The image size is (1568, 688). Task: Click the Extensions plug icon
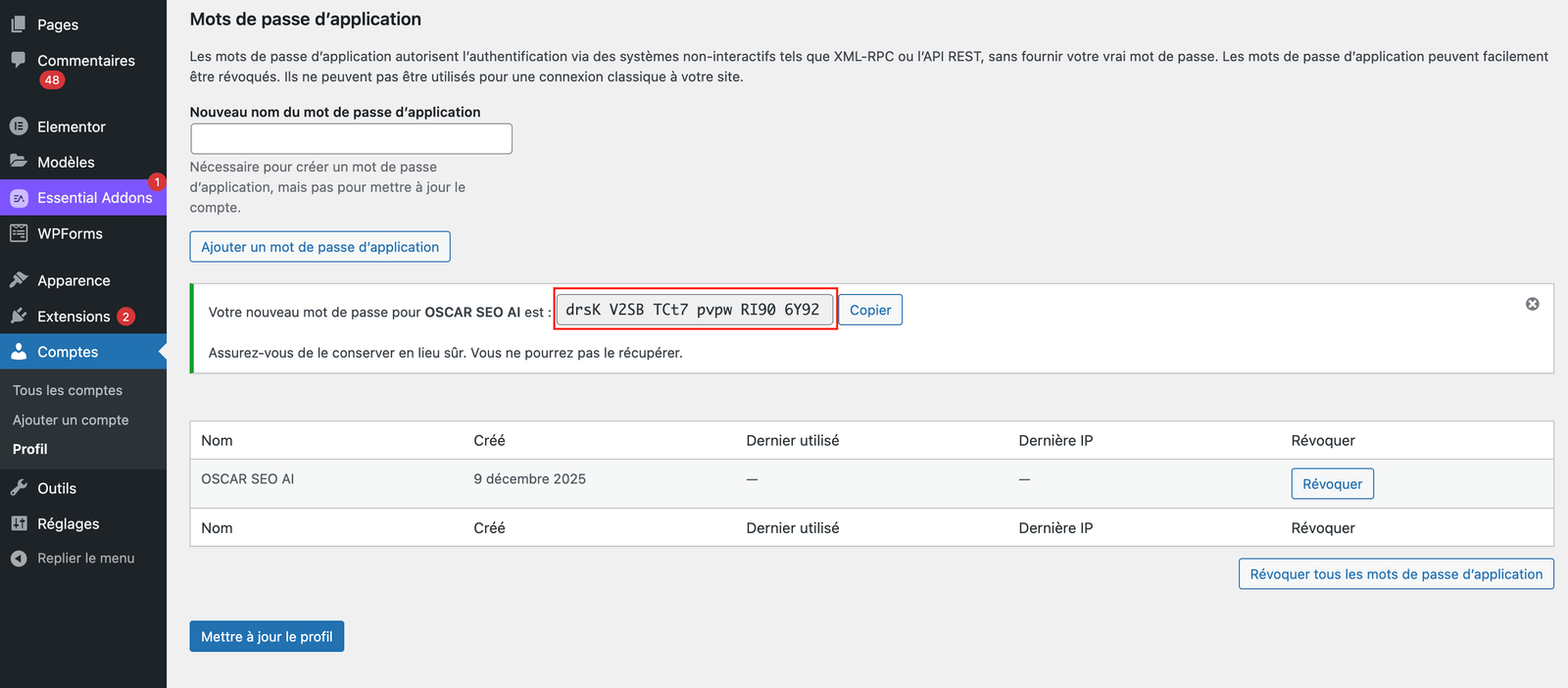point(19,317)
